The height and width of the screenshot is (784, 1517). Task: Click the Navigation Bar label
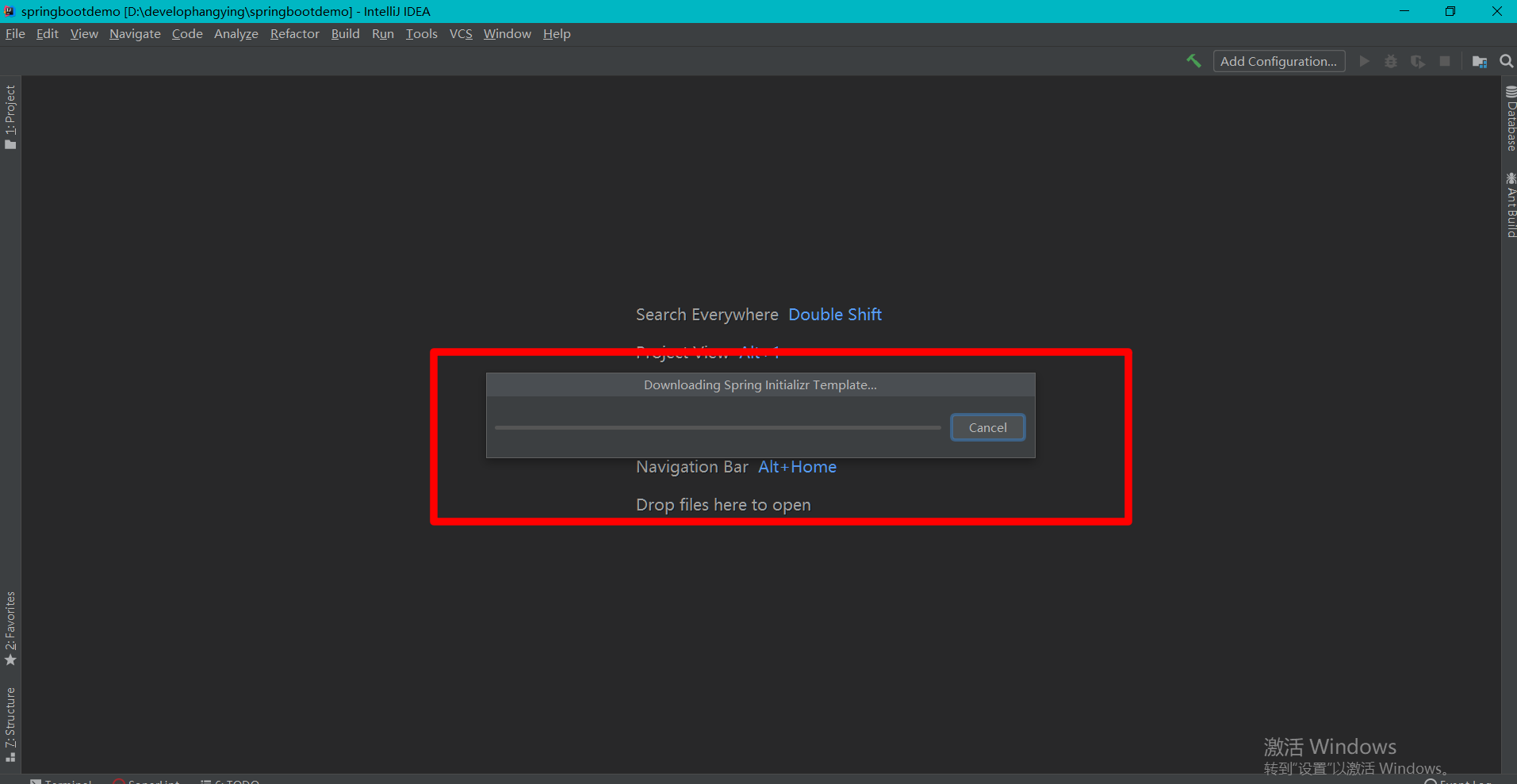tap(691, 467)
